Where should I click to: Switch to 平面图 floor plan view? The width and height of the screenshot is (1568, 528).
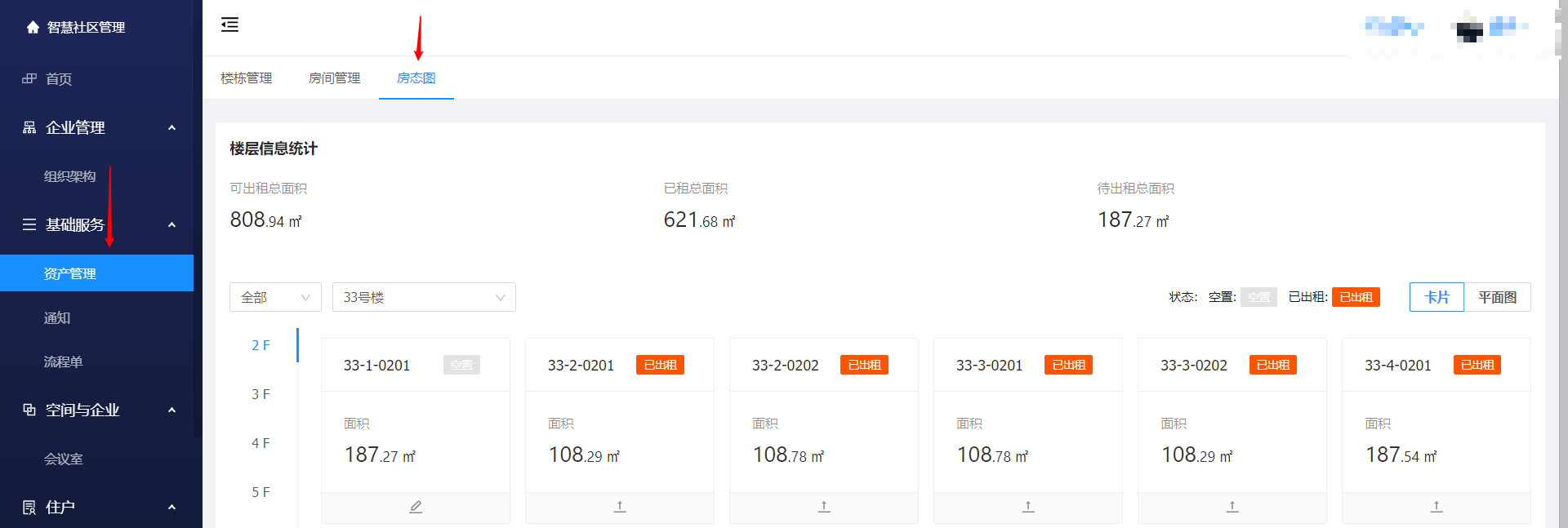[x=1497, y=297]
